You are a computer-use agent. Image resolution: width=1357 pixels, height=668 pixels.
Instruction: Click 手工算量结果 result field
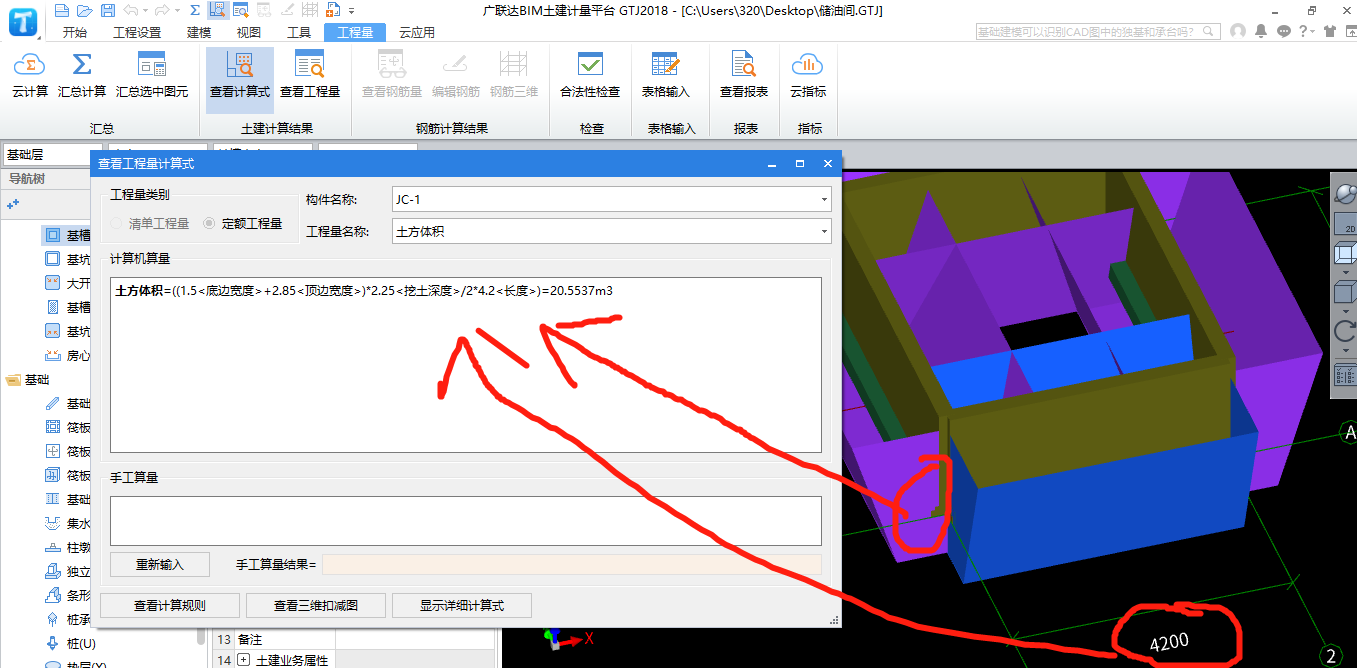pos(572,565)
